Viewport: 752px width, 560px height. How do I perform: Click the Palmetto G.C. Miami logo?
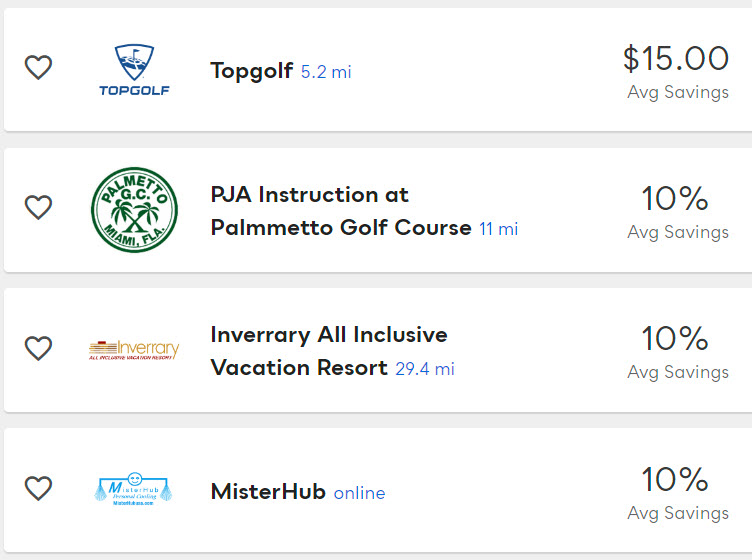pyautogui.click(x=134, y=210)
